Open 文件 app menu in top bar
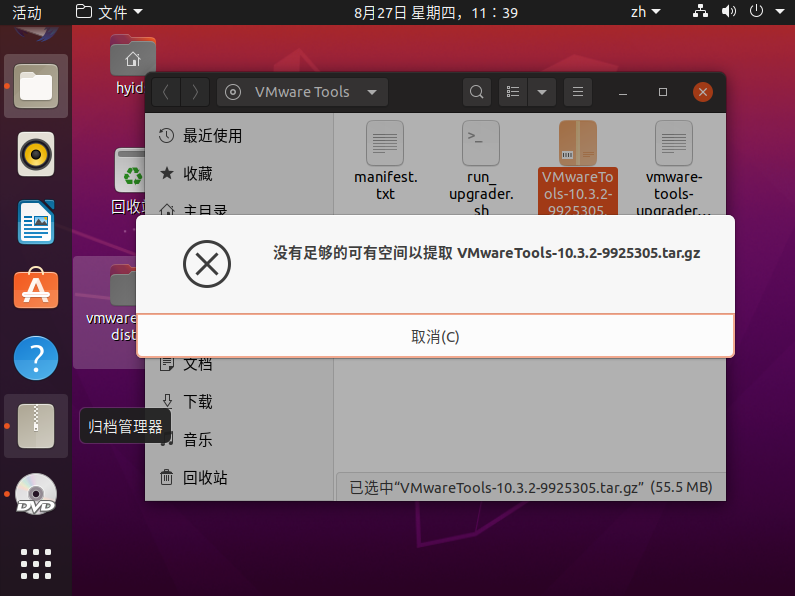The height and width of the screenshot is (596, 795). 109,12
